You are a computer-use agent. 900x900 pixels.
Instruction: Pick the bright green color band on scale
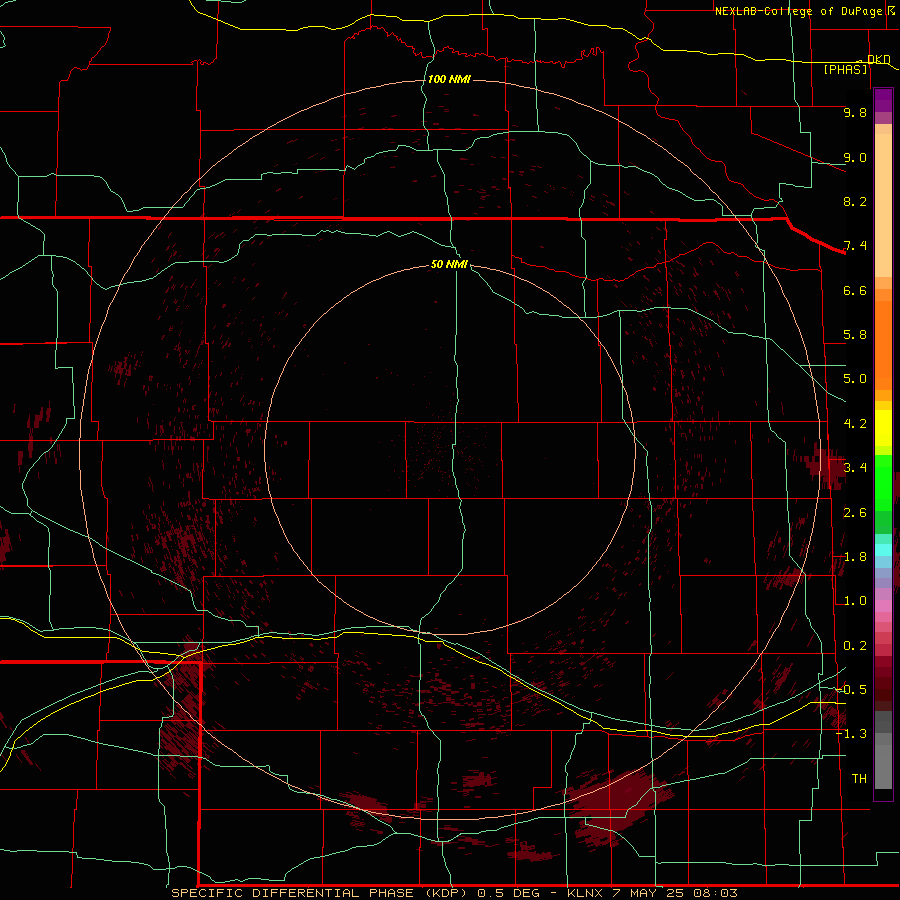(883, 482)
